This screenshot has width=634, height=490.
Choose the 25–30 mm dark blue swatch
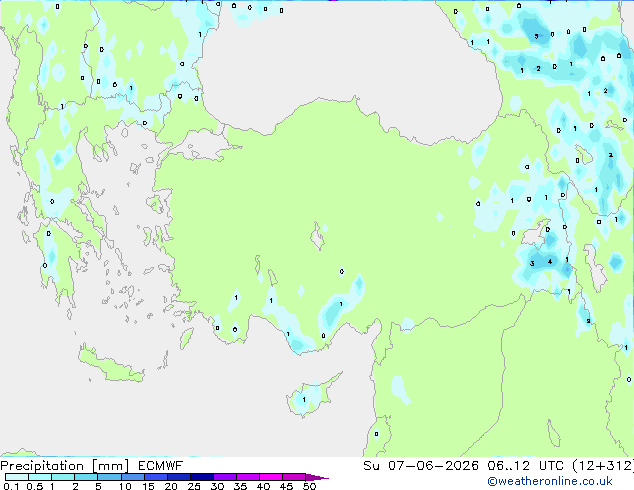coord(202,477)
